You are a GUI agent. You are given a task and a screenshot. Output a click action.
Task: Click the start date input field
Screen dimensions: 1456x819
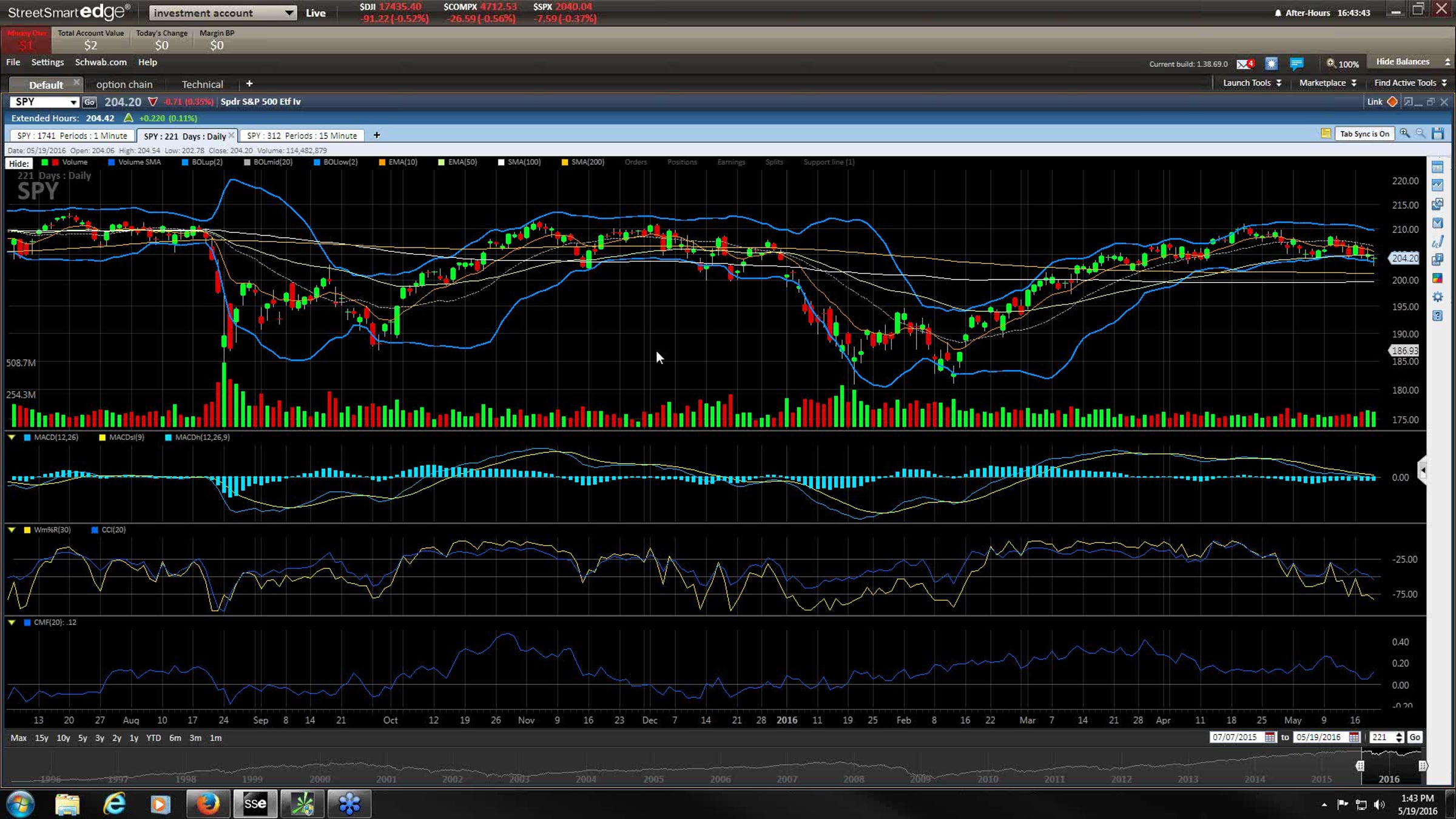(1235, 737)
